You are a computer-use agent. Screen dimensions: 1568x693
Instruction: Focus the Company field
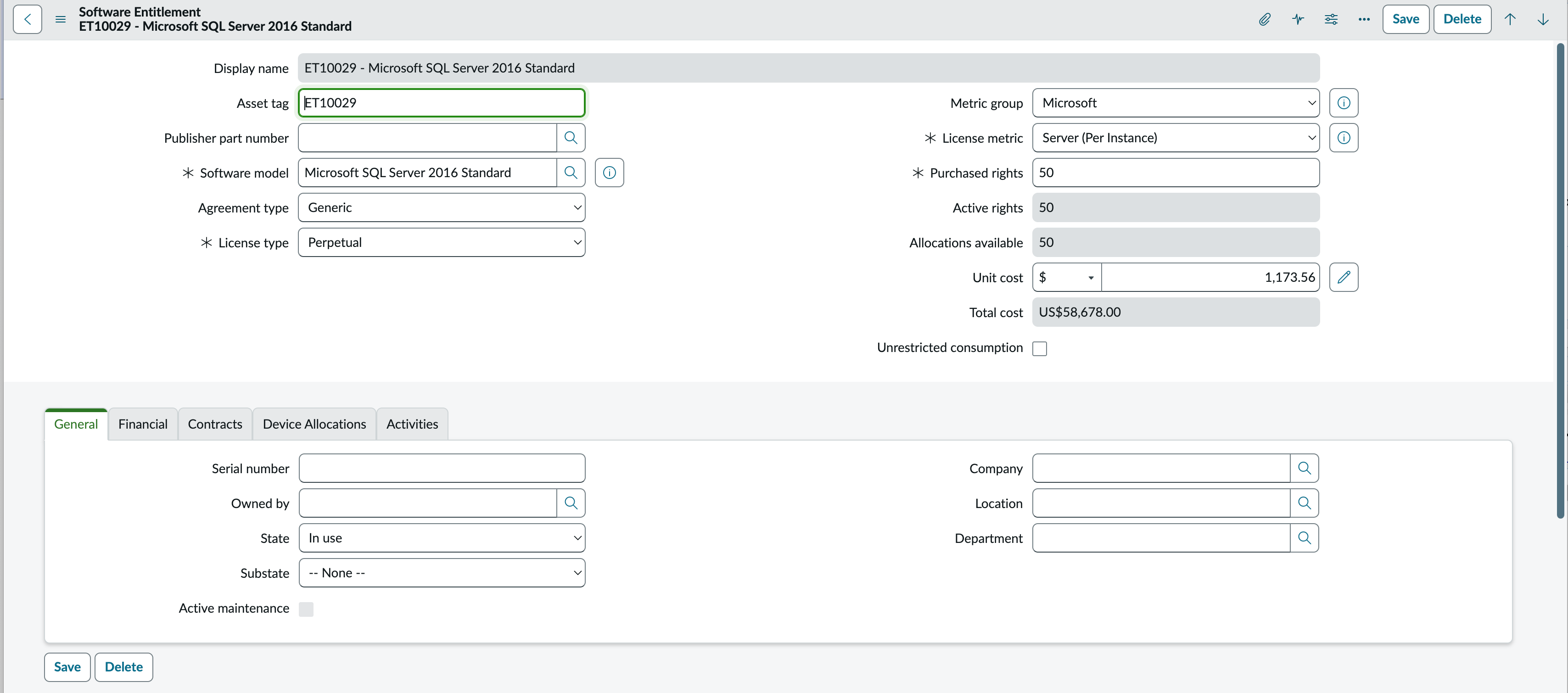(x=1161, y=468)
